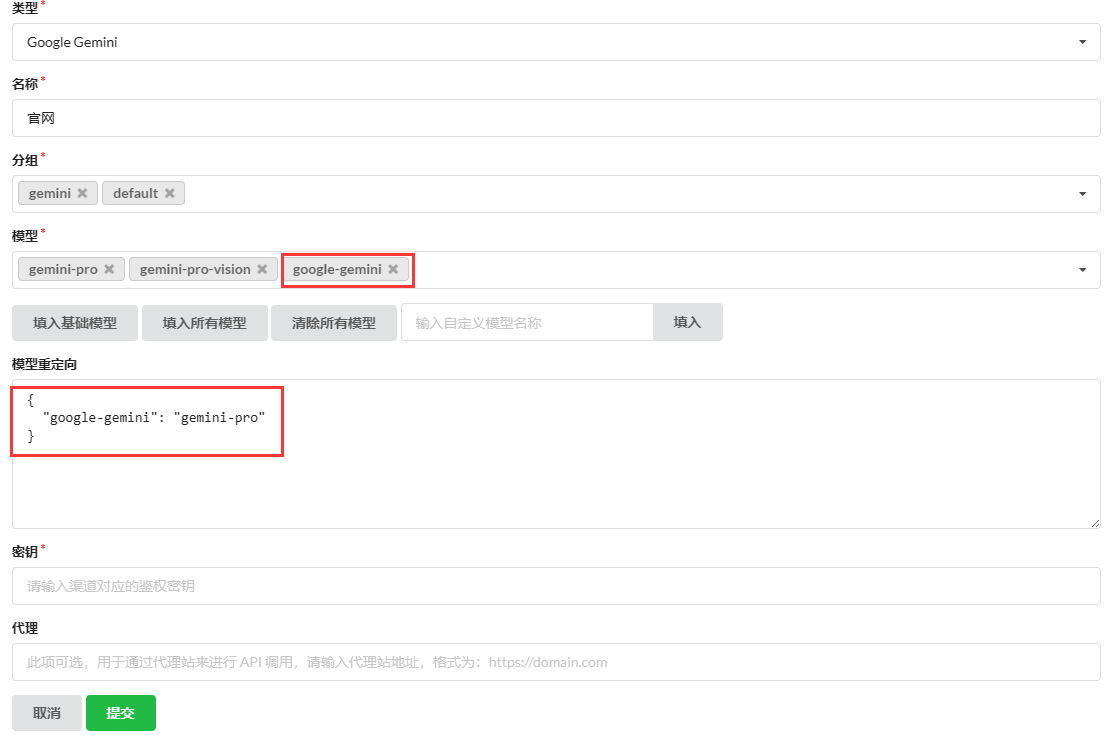
Task: Click the 填入 button beside the custom model field
Action: tap(688, 322)
